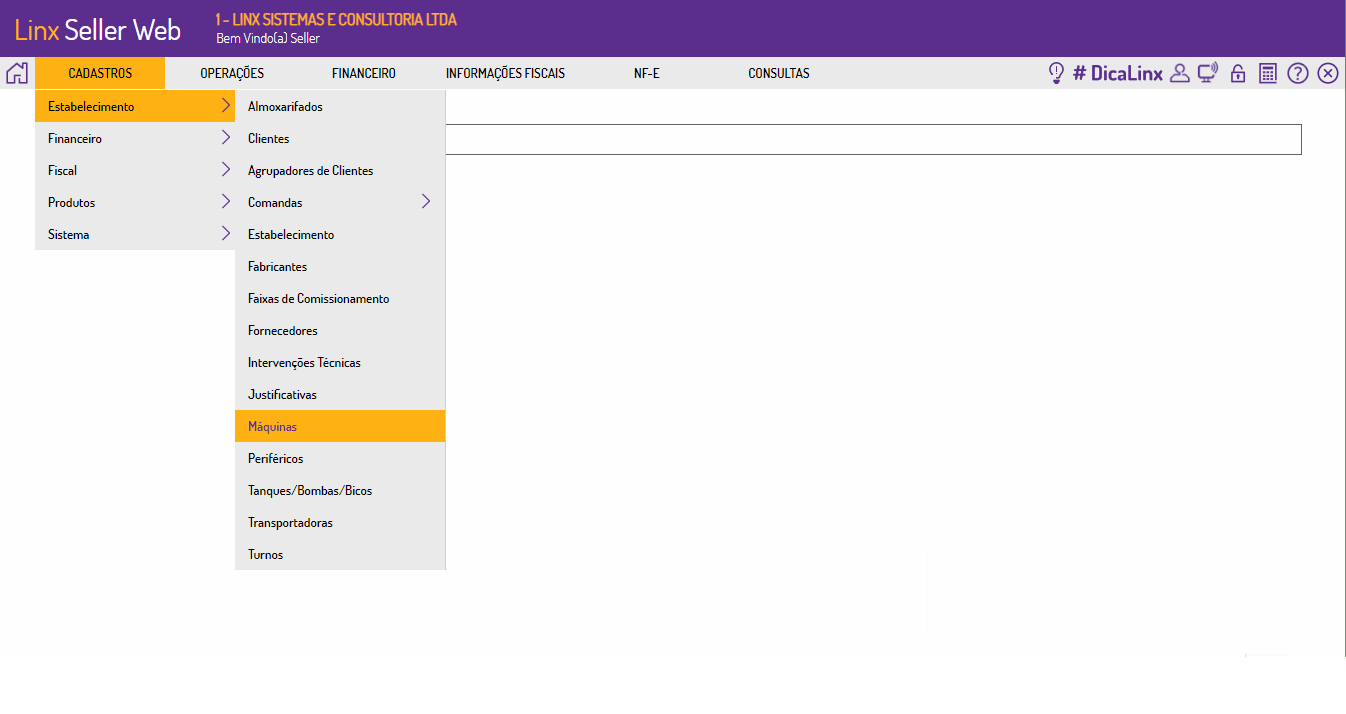Open the INFORMAÇÕES FISCAIS menu
1346x714 pixels.
(x=505, y=73)
